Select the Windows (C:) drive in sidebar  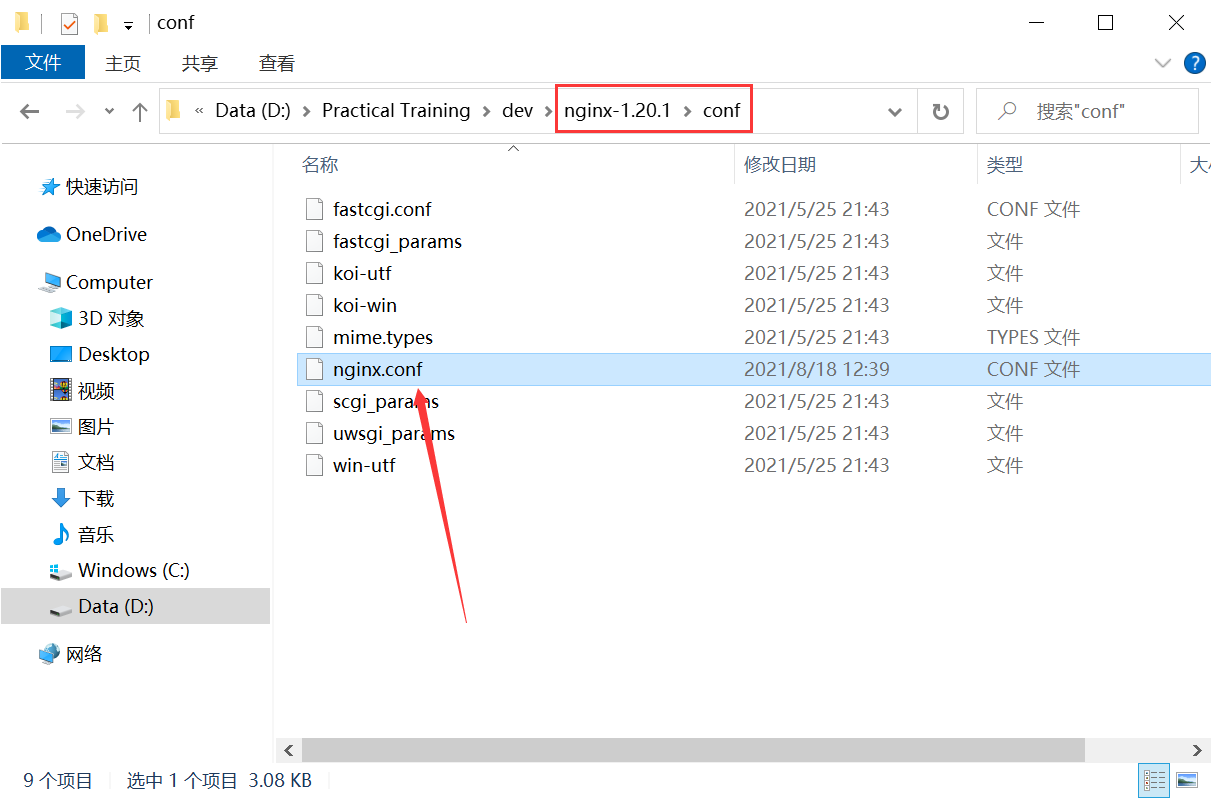tap(120, 571)
